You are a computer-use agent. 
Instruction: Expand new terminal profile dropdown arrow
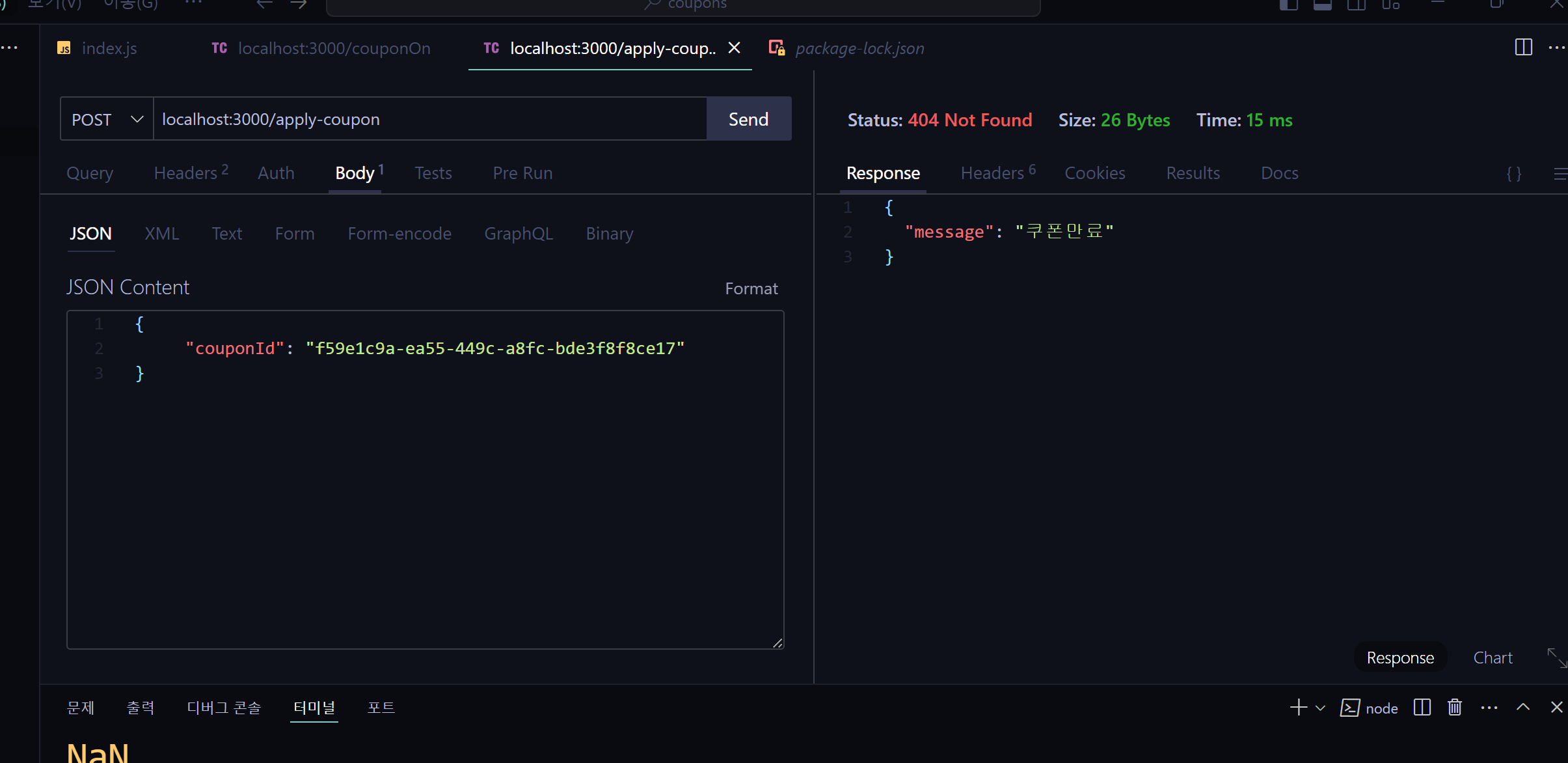pyautogui.click(x=1320, y=708)
